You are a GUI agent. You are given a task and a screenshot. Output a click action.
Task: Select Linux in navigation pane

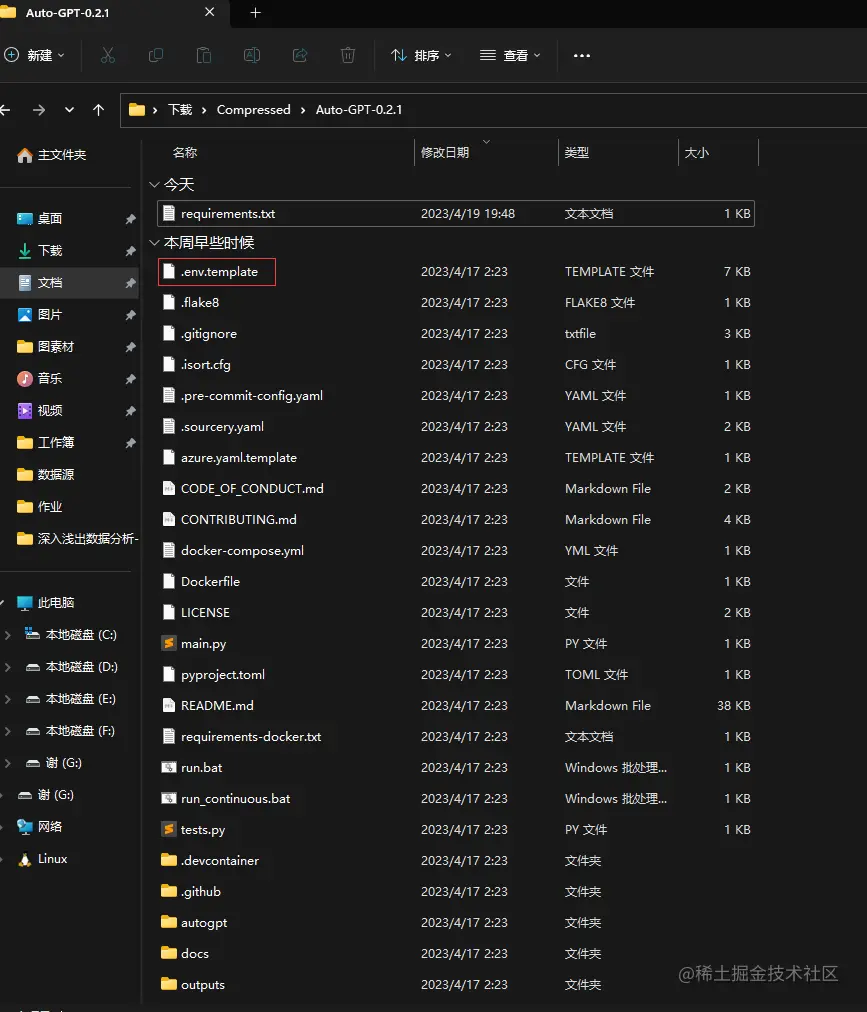pyautogui.click(x=43, y=859)
